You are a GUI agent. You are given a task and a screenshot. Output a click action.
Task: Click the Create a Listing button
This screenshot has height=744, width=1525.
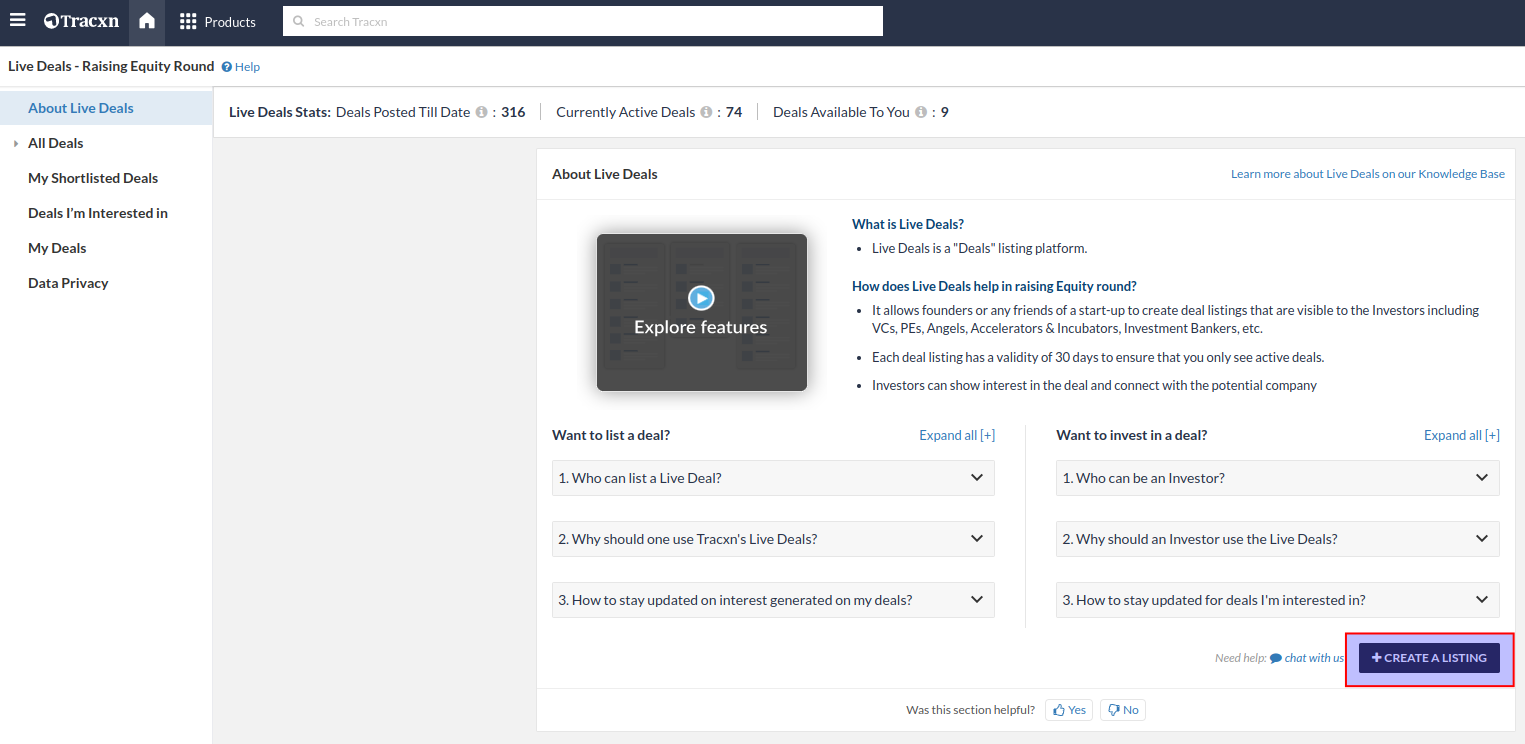click(1428, 658)
